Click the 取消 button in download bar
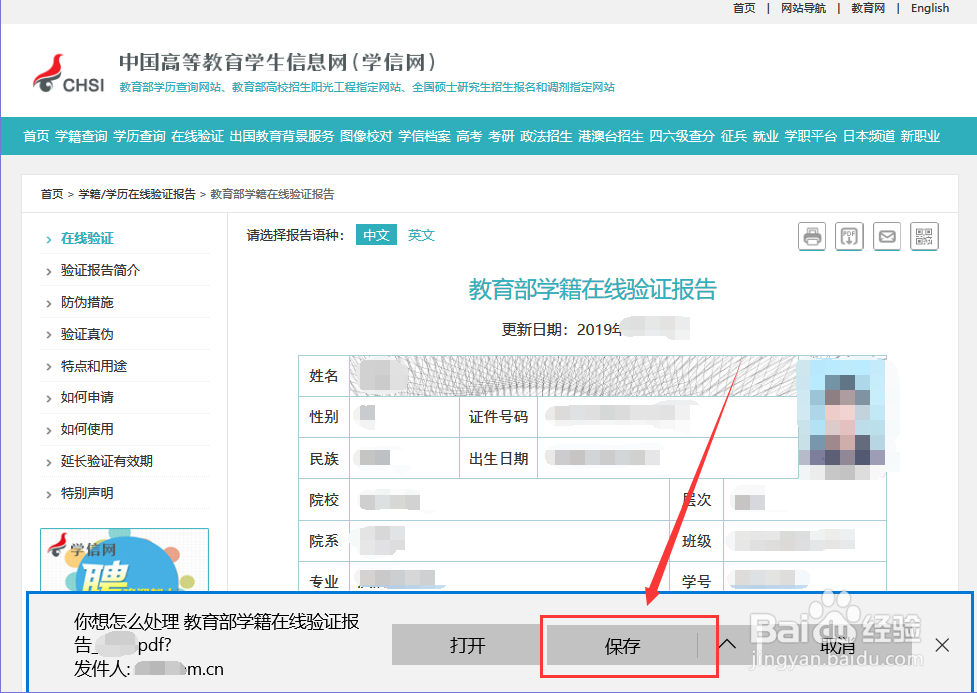The height and width of the screenshot is (693, 977). 838,646
